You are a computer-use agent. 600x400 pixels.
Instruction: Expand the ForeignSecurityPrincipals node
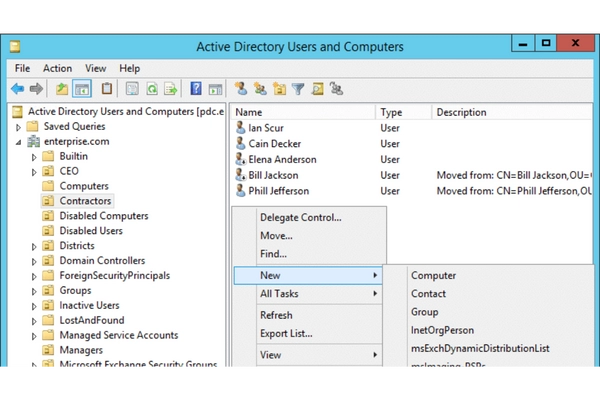click(34, 276)
